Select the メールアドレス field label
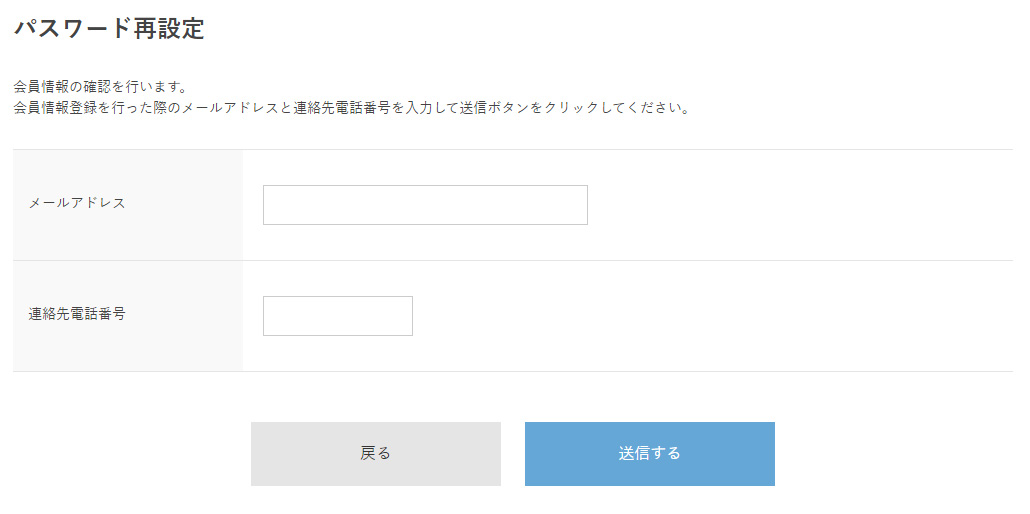 (x=77, y=203)
